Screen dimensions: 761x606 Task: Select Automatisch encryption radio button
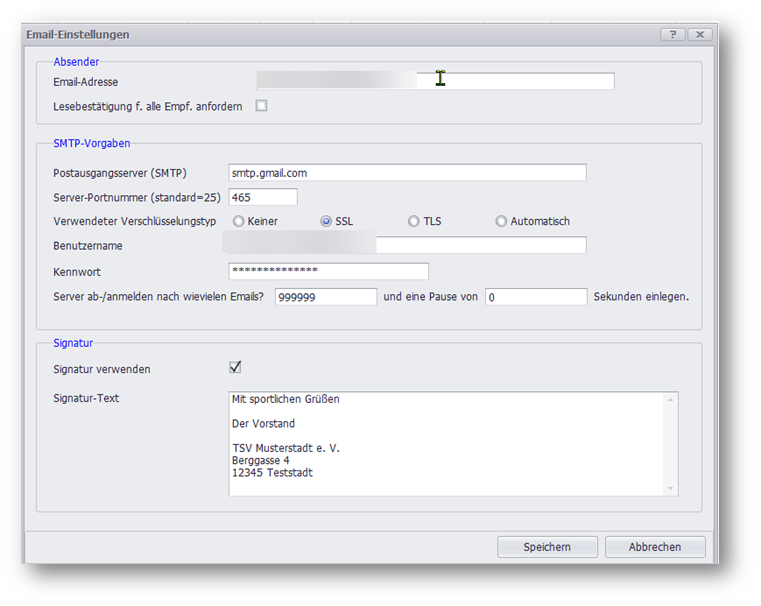tap(501, 221)
